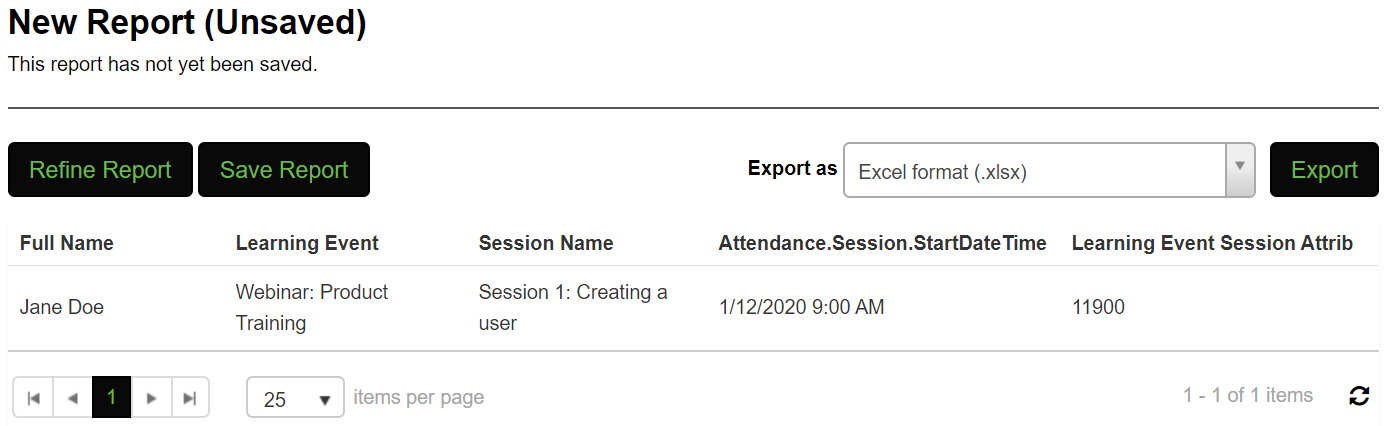Jump to last page arrow icon
This screenshot has height=426, width=1386.
(x=190, y=398)
